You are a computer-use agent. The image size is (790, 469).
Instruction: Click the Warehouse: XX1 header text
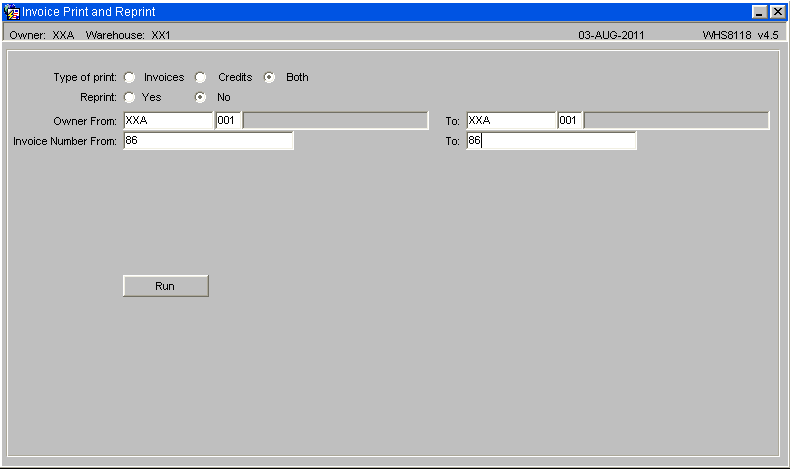coord(128,35)
